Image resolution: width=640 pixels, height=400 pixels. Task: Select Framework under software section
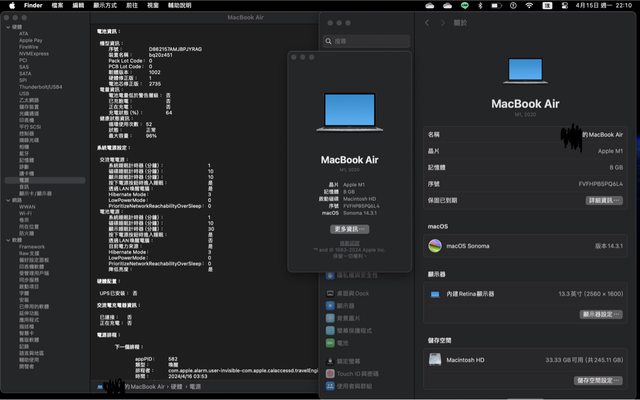(x=32, y=246)
